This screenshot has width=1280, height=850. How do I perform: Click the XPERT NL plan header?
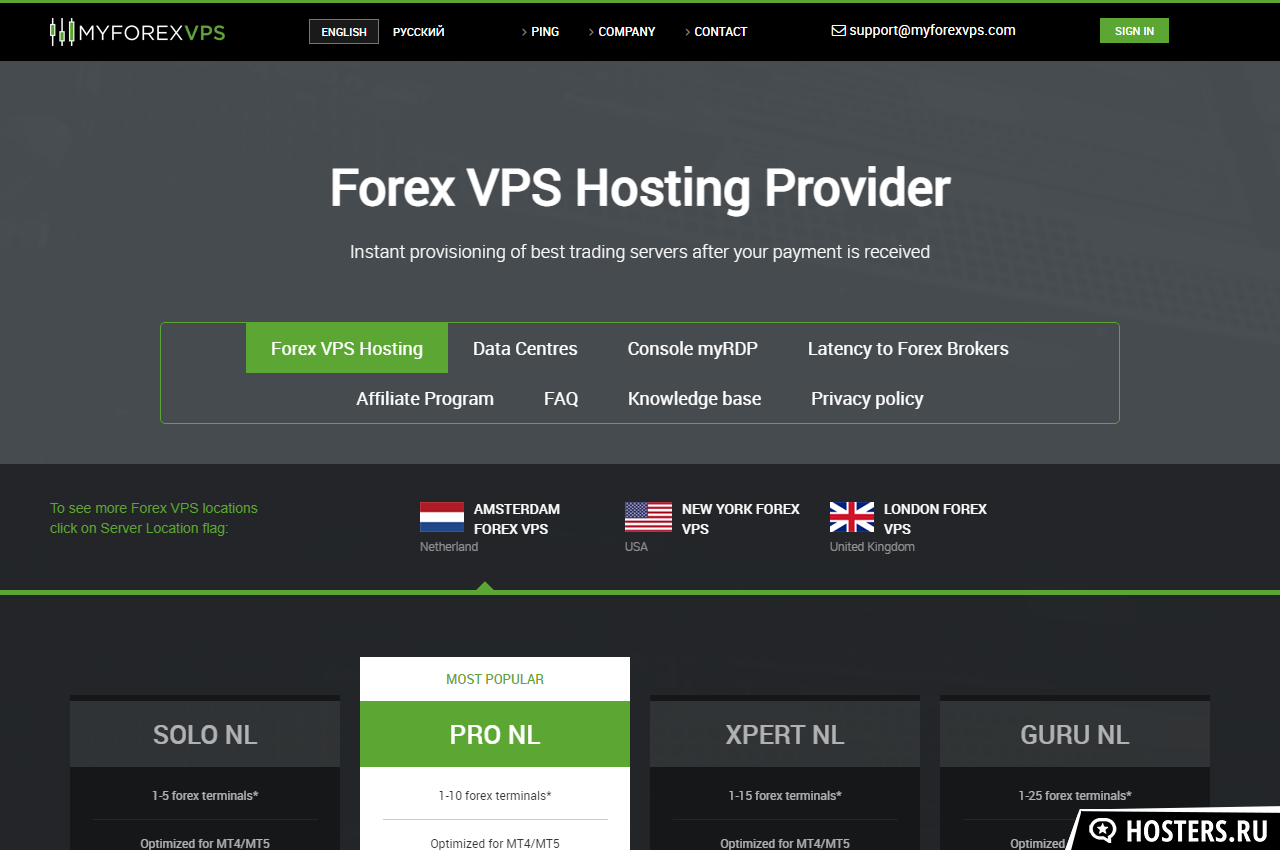click(785, 734)
